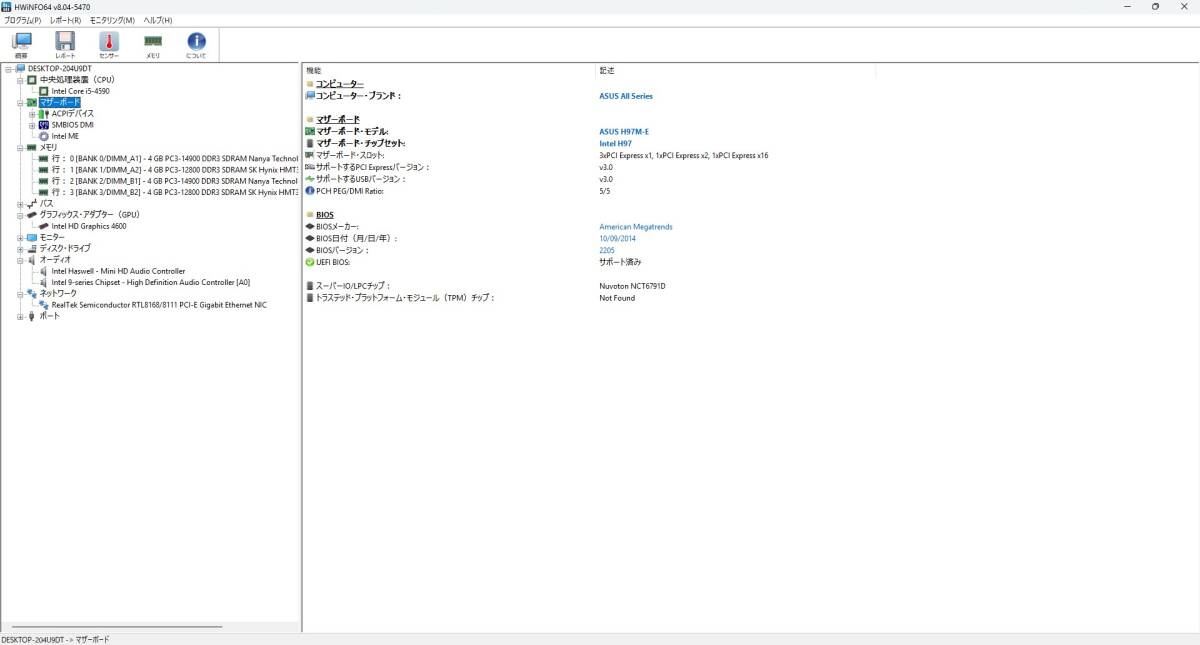The image size is (1200, 645).
Task: Select Intel Core i5-4590 in the tree
Action: pyautogui.click(x=81, y=91)
